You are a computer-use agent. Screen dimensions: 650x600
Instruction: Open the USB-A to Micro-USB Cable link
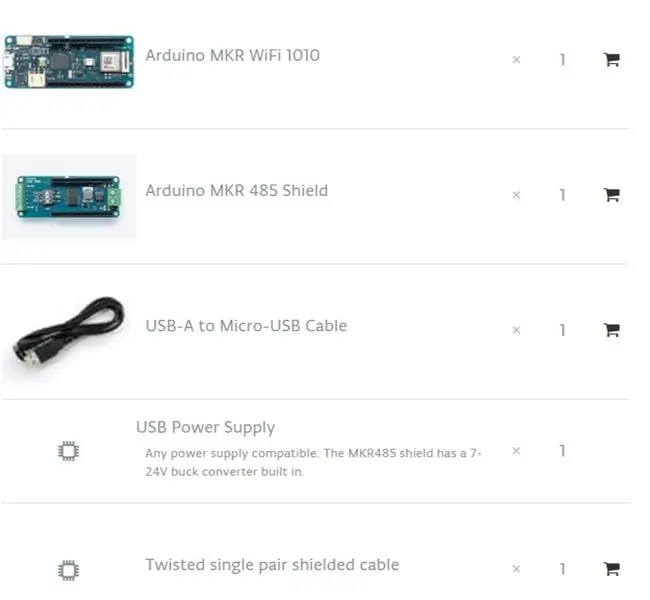pyautogui.click(x=246, y=326)
